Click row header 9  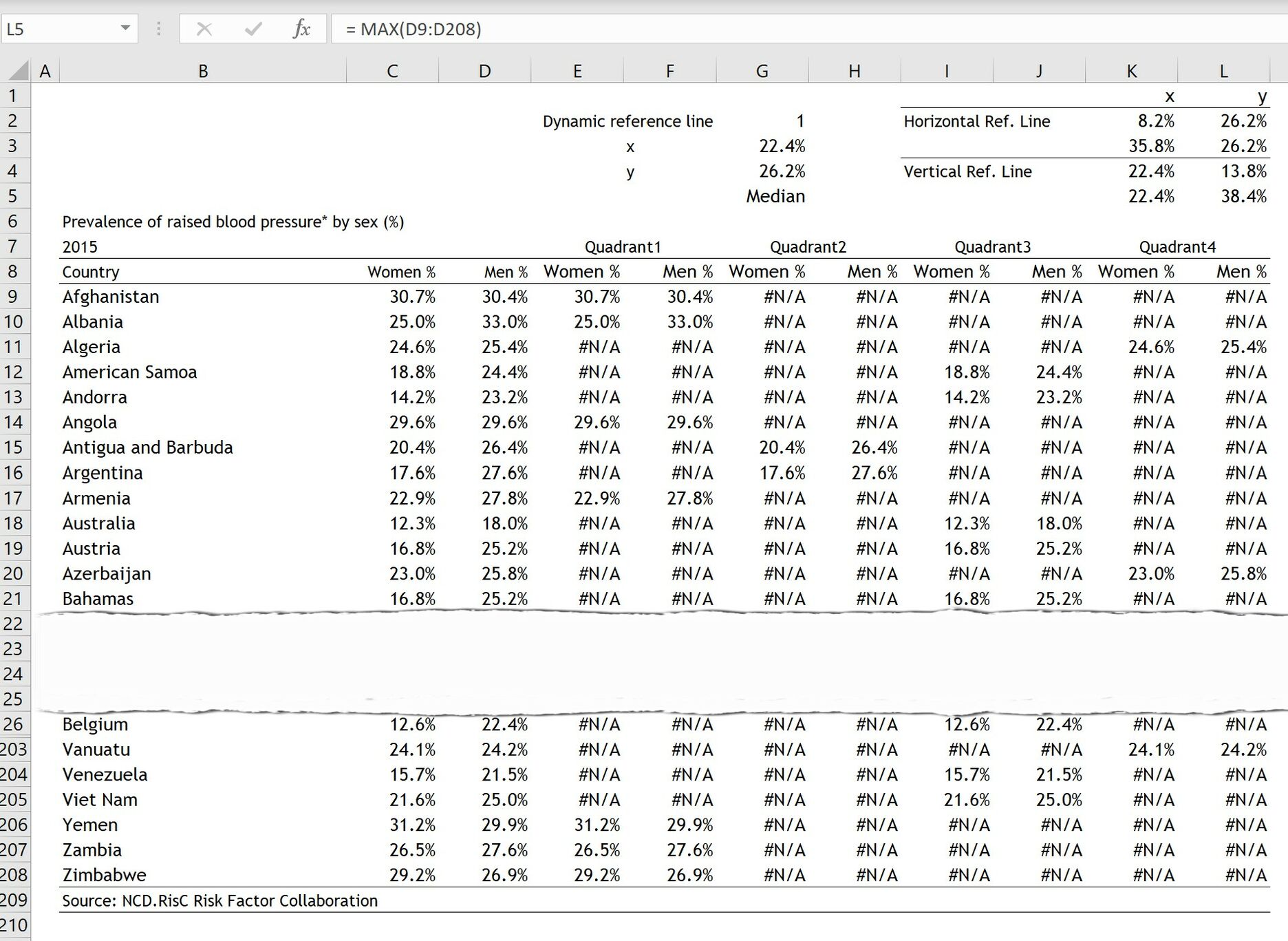[15, 296]
